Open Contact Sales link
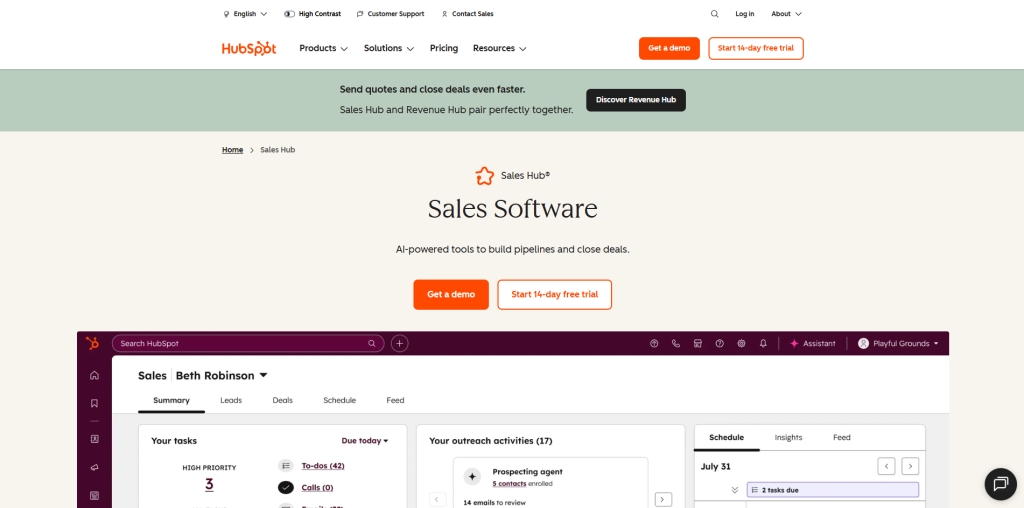The image size is (1024, 508). [x=468, y=14]
